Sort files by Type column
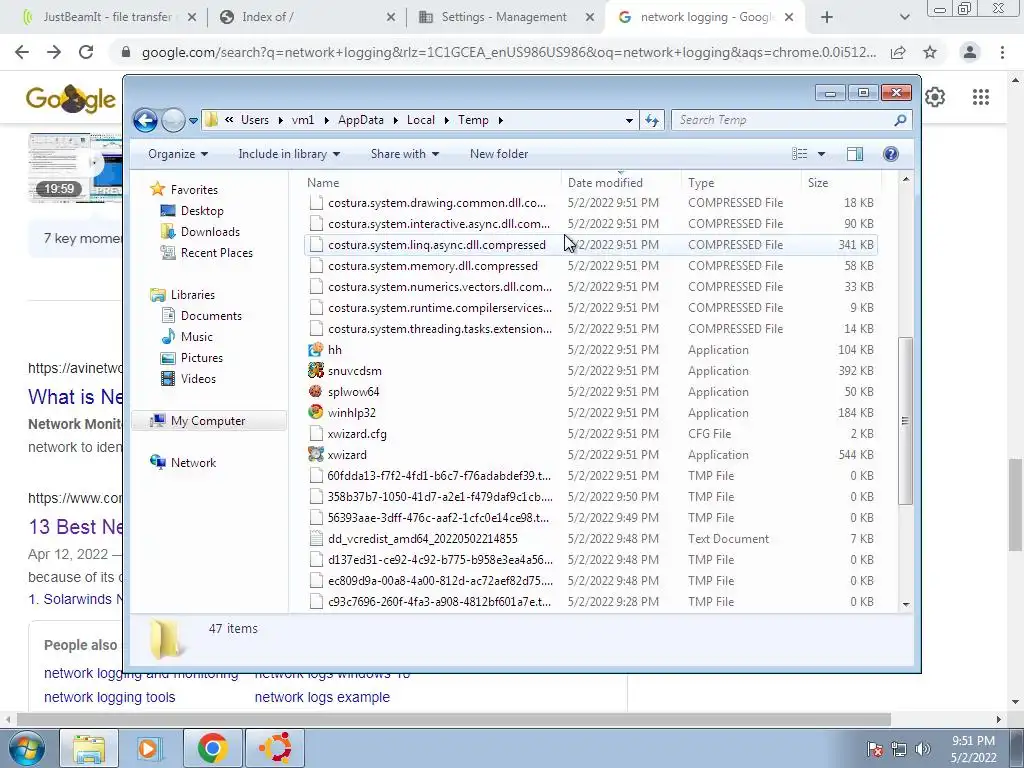1024x768 pixels. 741,183
